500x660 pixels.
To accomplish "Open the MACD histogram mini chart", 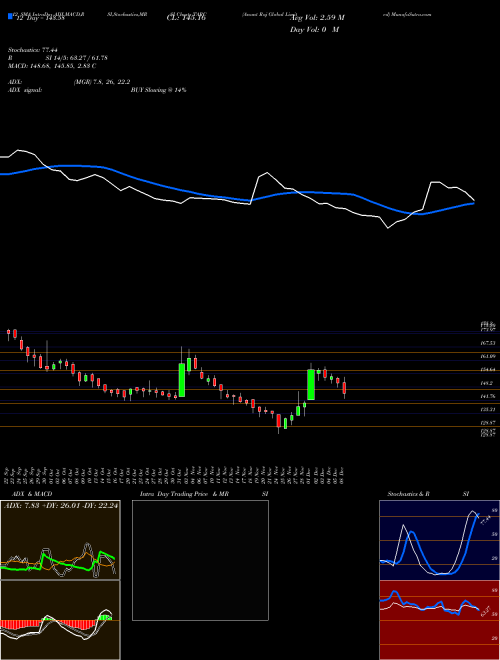I will [x=60, y=620].
